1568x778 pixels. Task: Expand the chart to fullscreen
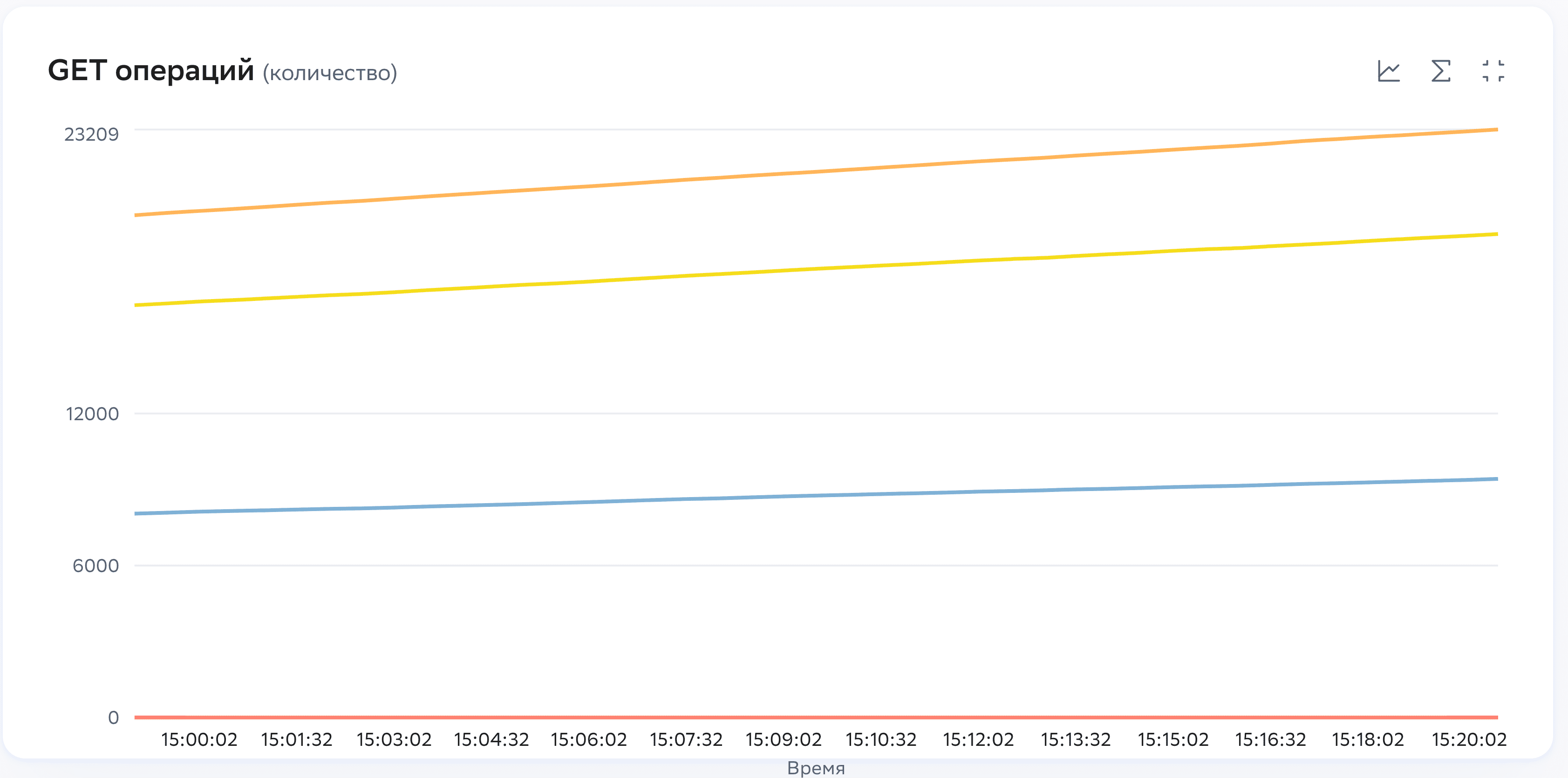tap(1493, 71)
